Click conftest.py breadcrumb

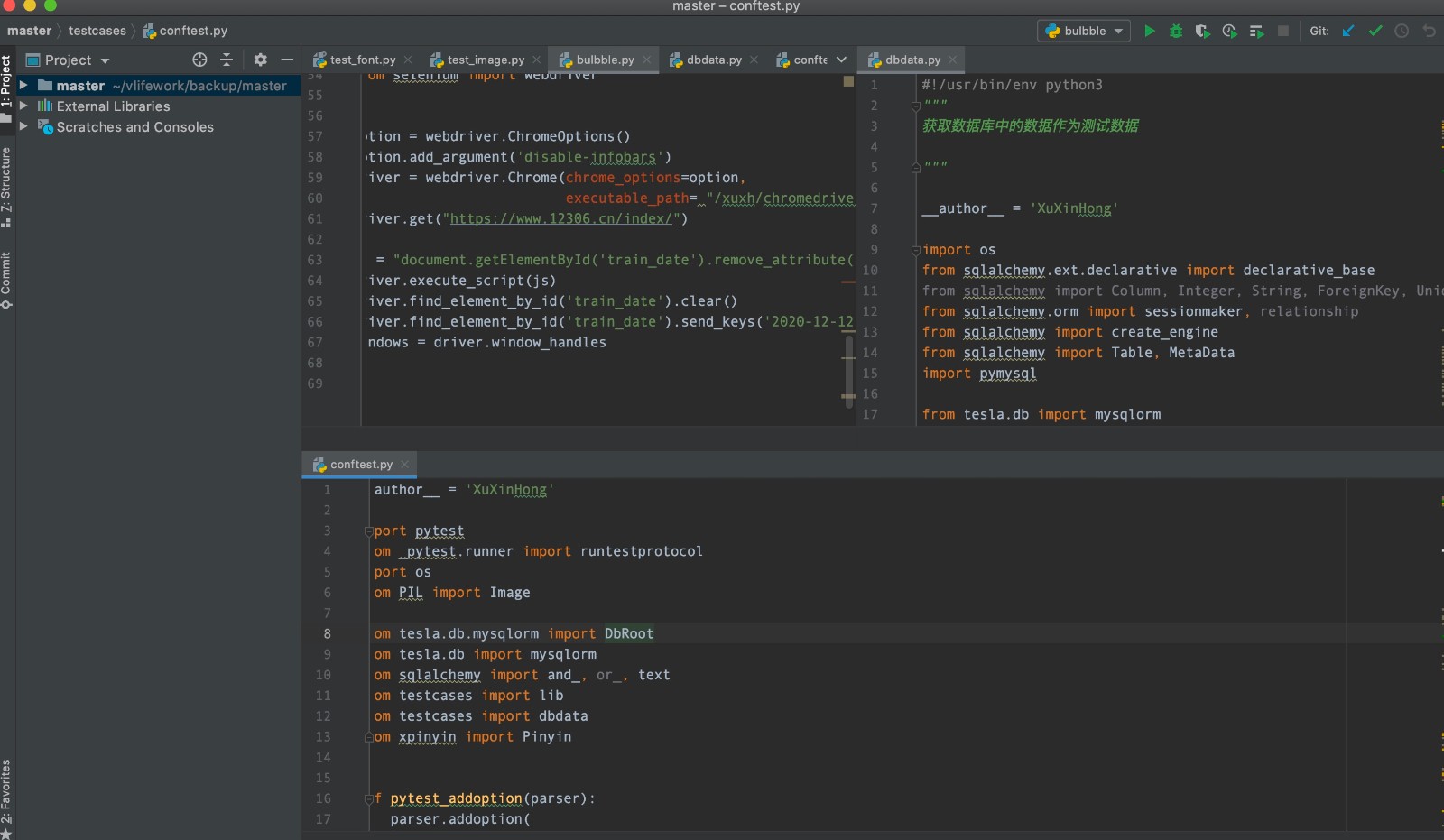[185, 31]
